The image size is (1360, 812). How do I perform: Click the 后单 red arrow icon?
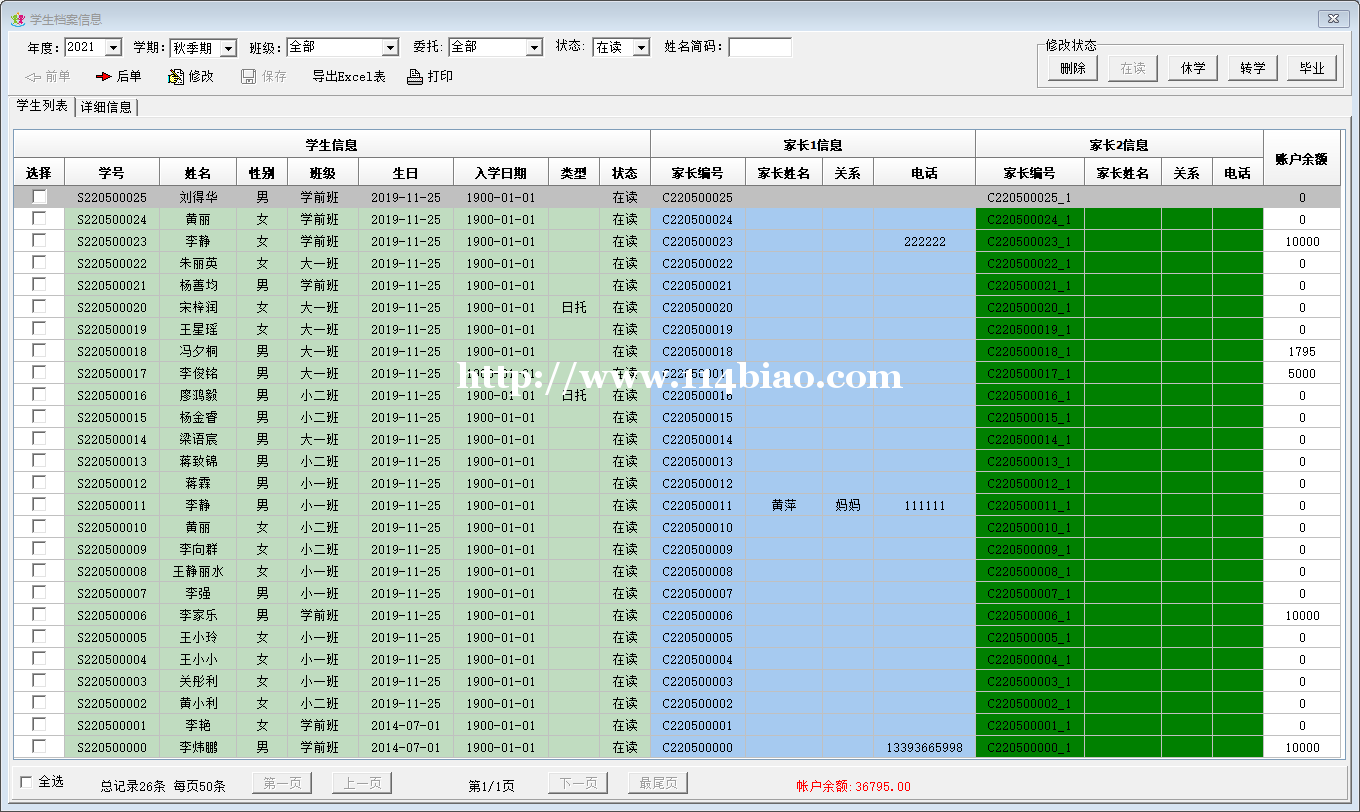coord(103,76)
